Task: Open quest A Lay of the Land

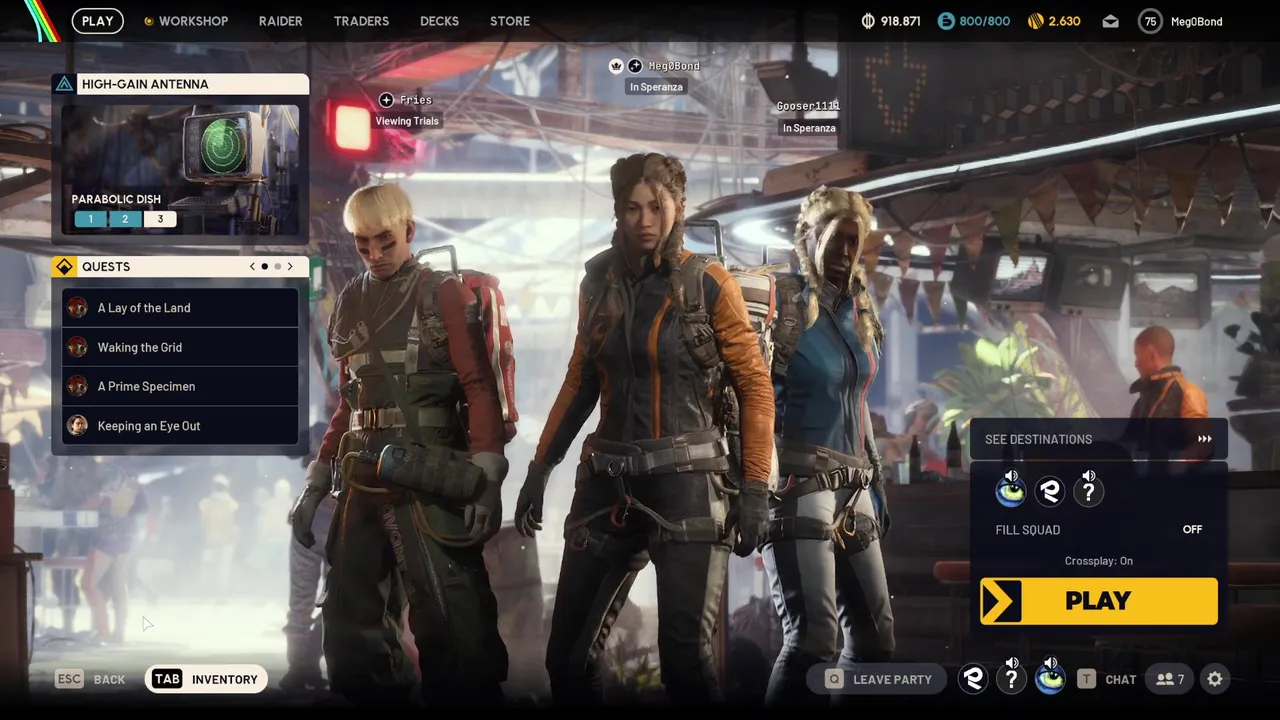Action: pyautogui.click(x=180, y=308)
